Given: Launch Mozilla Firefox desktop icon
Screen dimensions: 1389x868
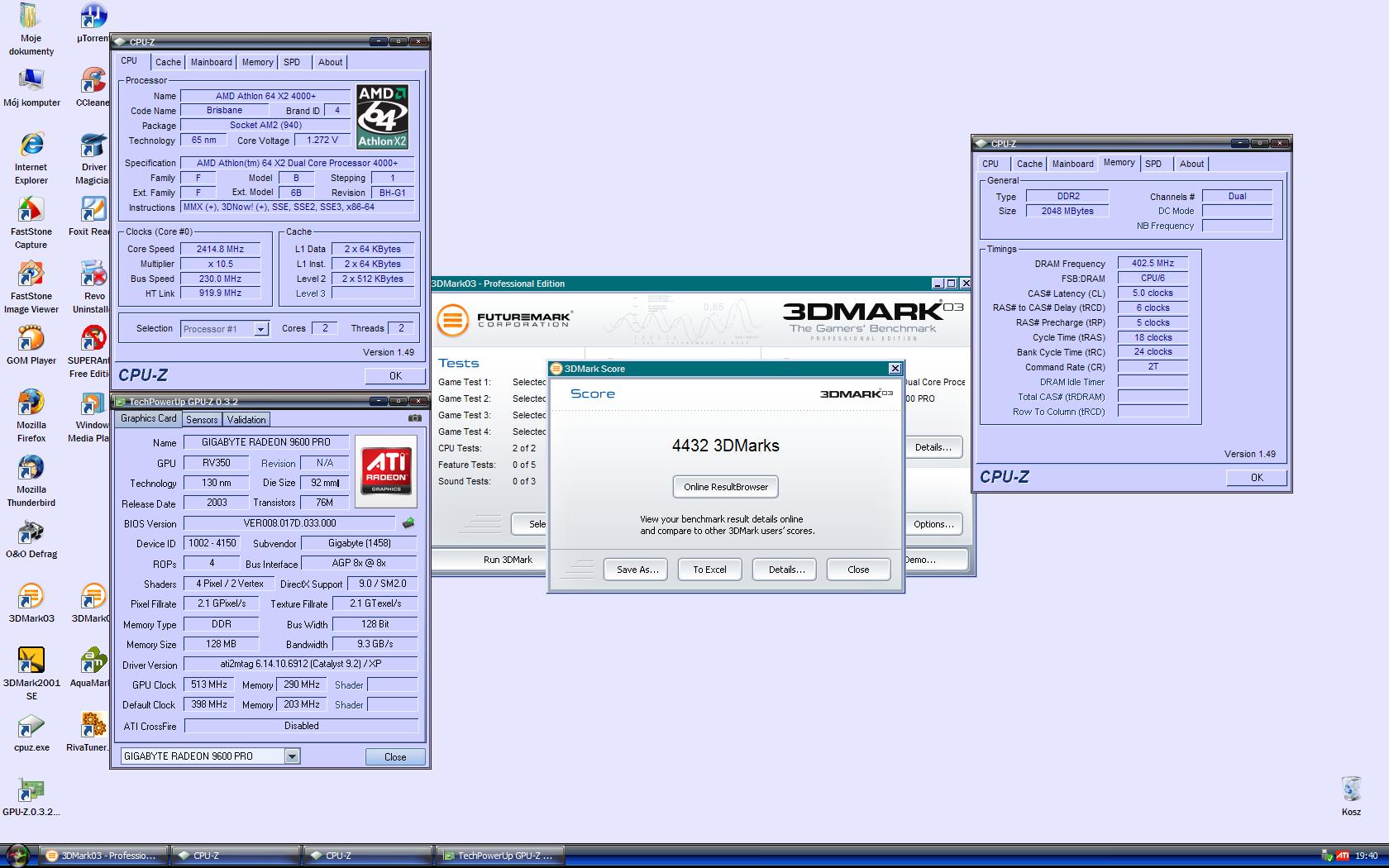Looking at the screenshot, I should tap(31, 416).
